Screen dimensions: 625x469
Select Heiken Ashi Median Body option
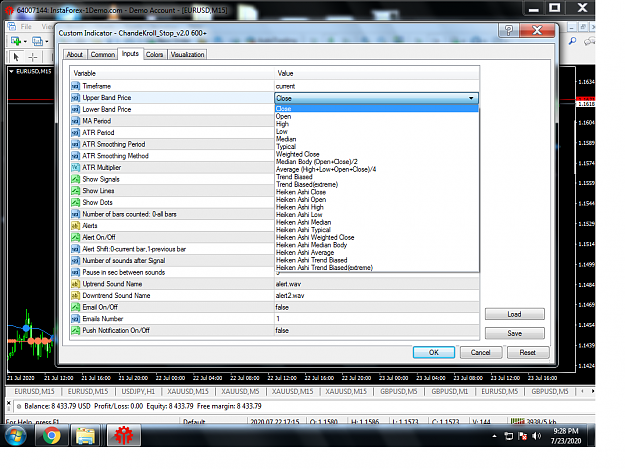pos(377,245)
